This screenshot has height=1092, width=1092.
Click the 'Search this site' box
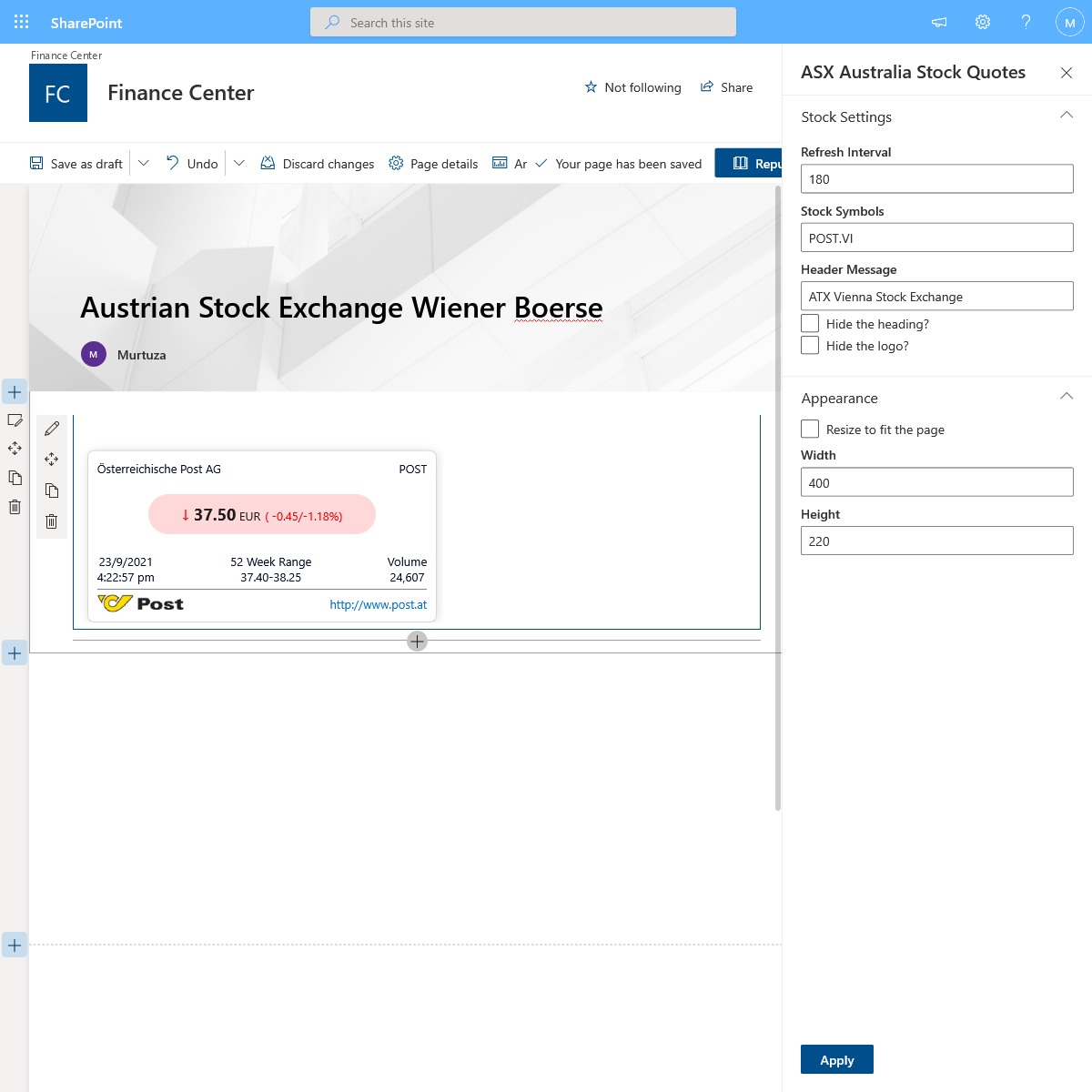pyautogui.click(x=523, y=22)
